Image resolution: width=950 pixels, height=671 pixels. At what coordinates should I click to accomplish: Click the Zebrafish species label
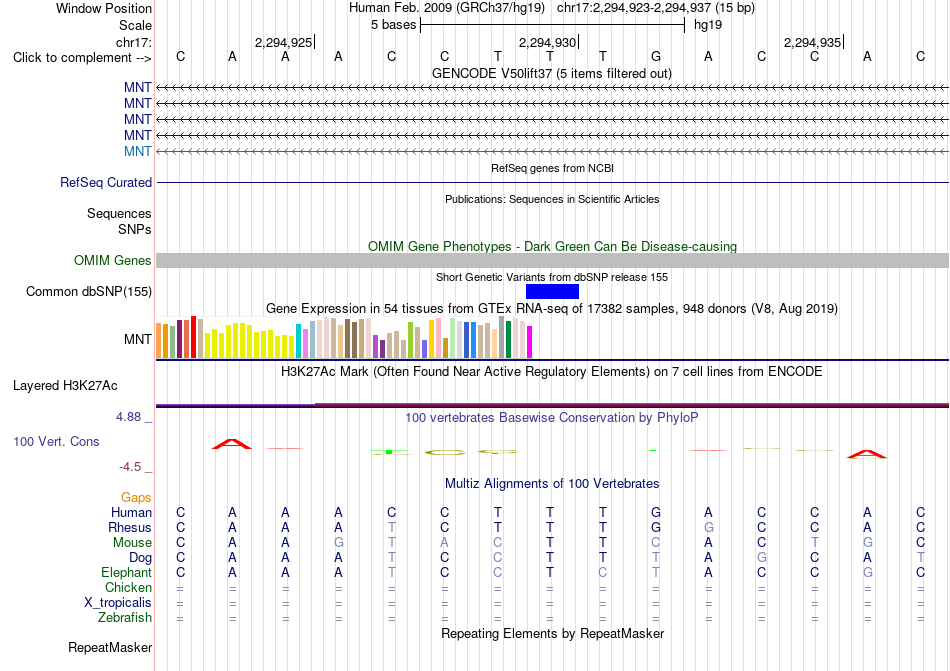click(x=125, y=618)
